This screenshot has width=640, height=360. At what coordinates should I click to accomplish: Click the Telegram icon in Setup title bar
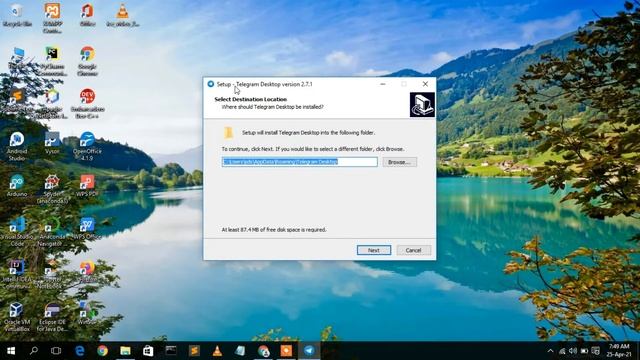211,84
